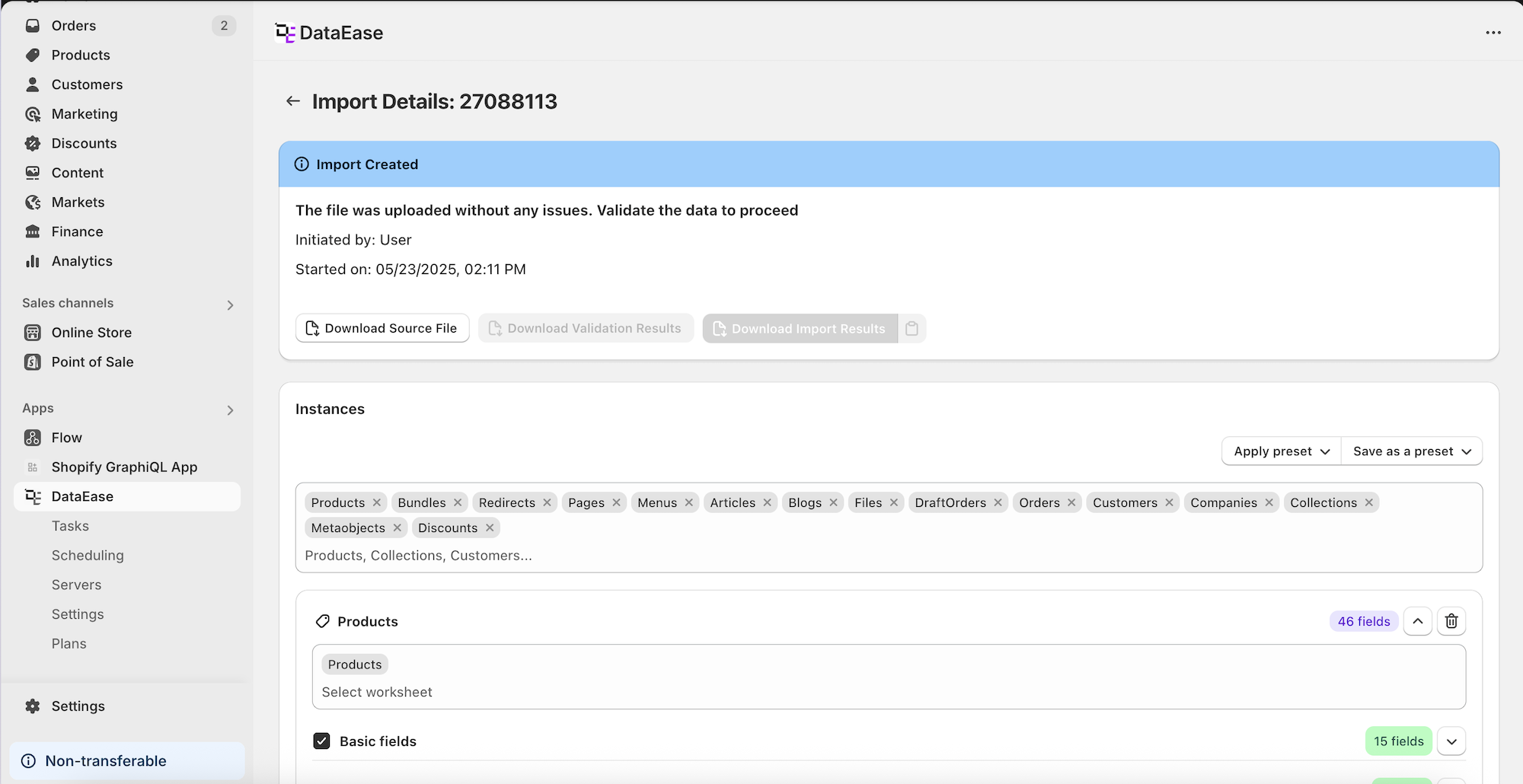Click the Content icon in sidebar
Screen dimensions: 1523x784
pyautogui.click(x=33, y=173)
